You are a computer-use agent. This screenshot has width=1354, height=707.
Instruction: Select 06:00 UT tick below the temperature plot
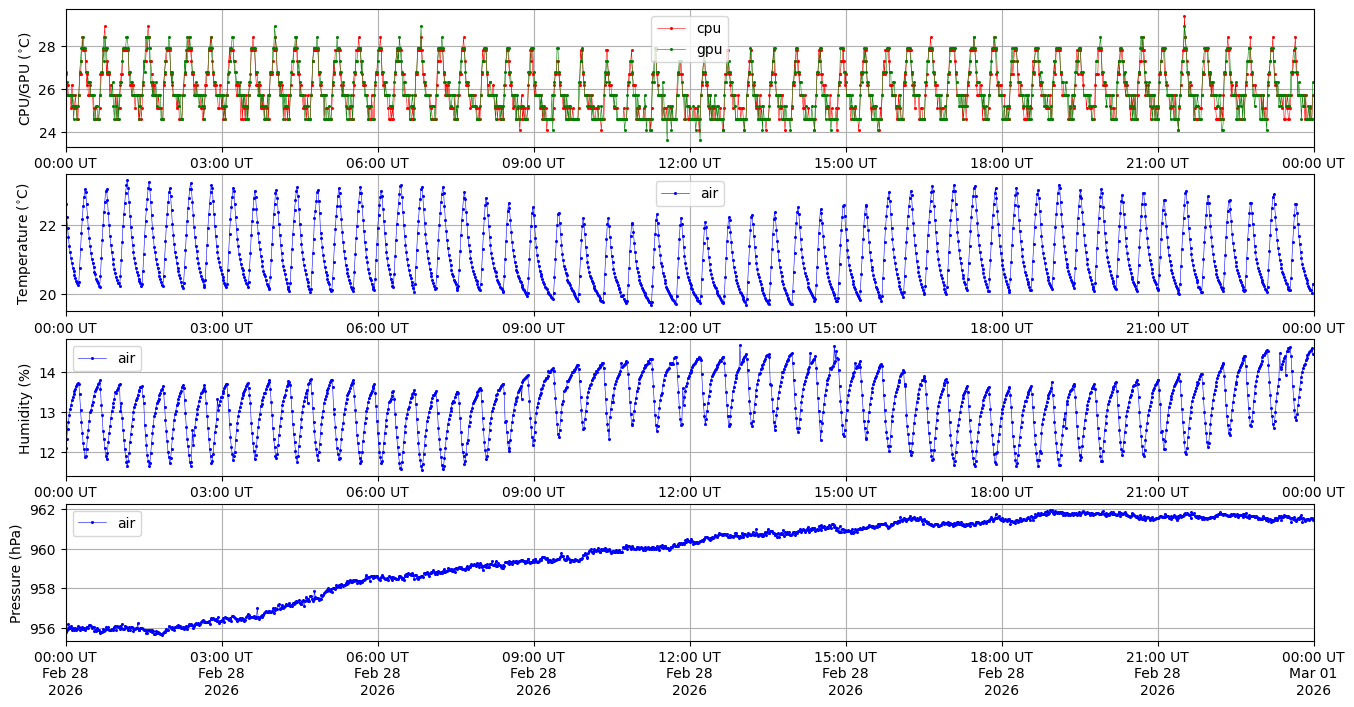(377, 327)
